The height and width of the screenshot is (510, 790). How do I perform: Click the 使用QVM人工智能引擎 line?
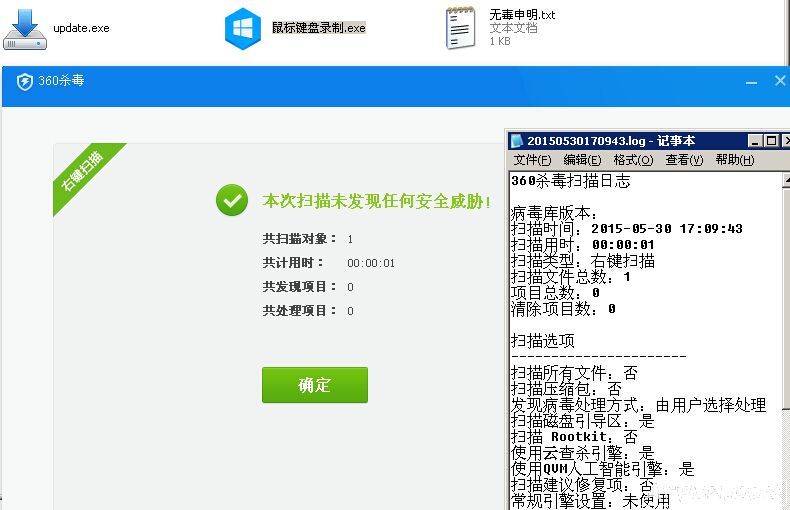tap(603, 469)
